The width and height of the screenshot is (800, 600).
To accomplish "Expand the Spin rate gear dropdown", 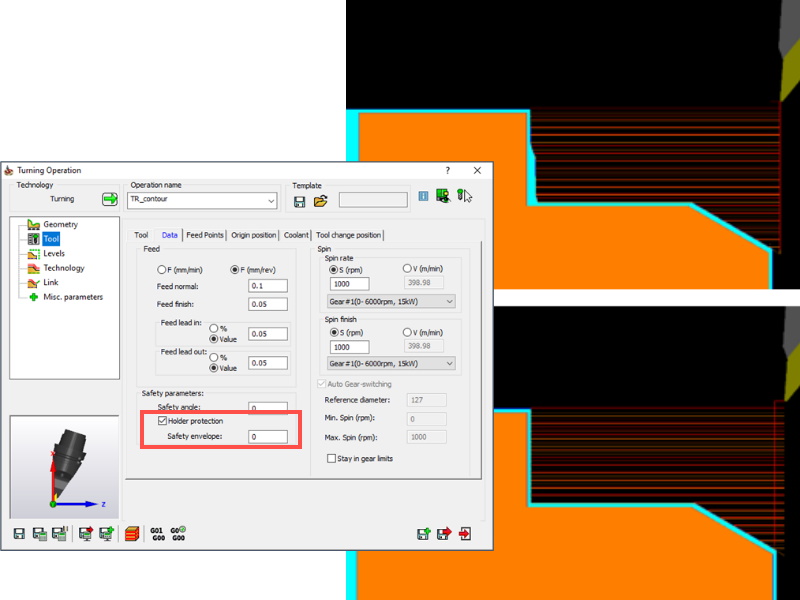I will 448,301.
